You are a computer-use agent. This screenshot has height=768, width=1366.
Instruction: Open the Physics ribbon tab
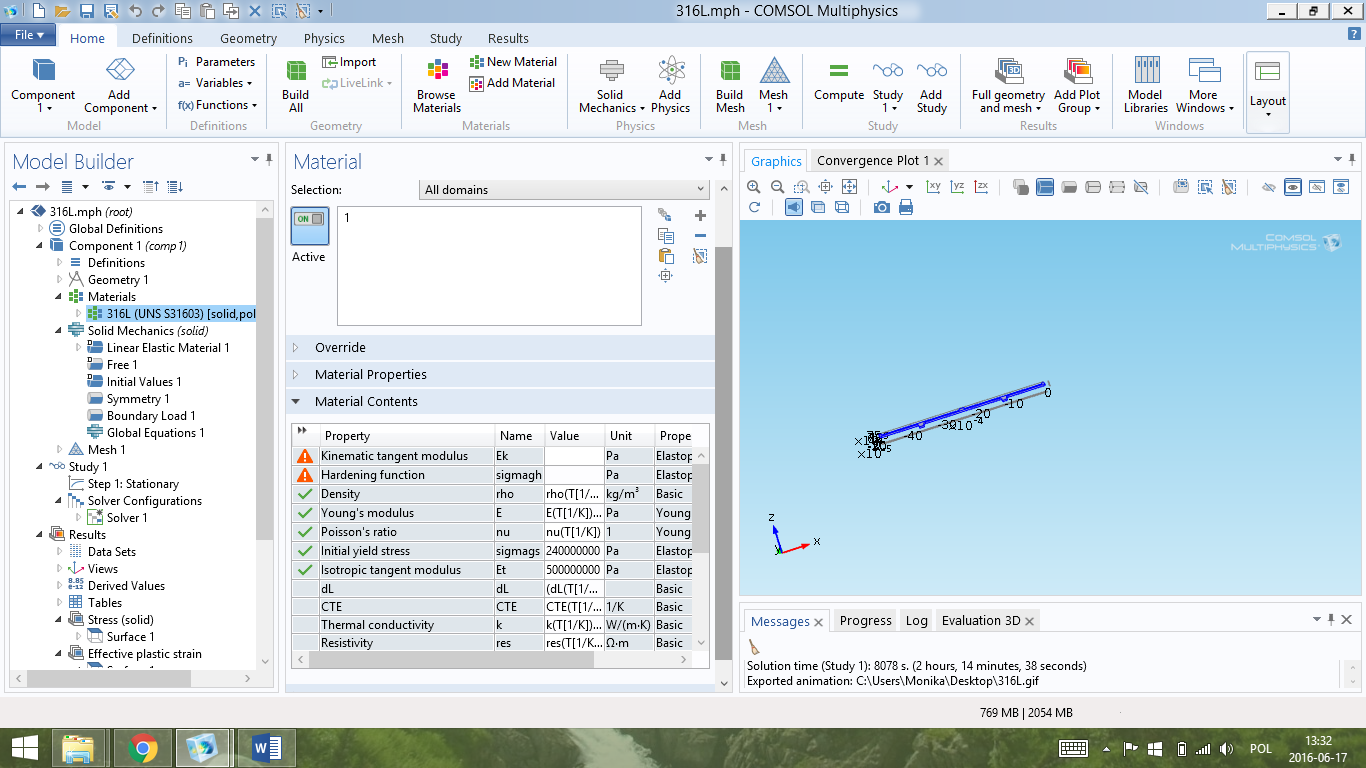pyautogui.click(x=324, y=38)
